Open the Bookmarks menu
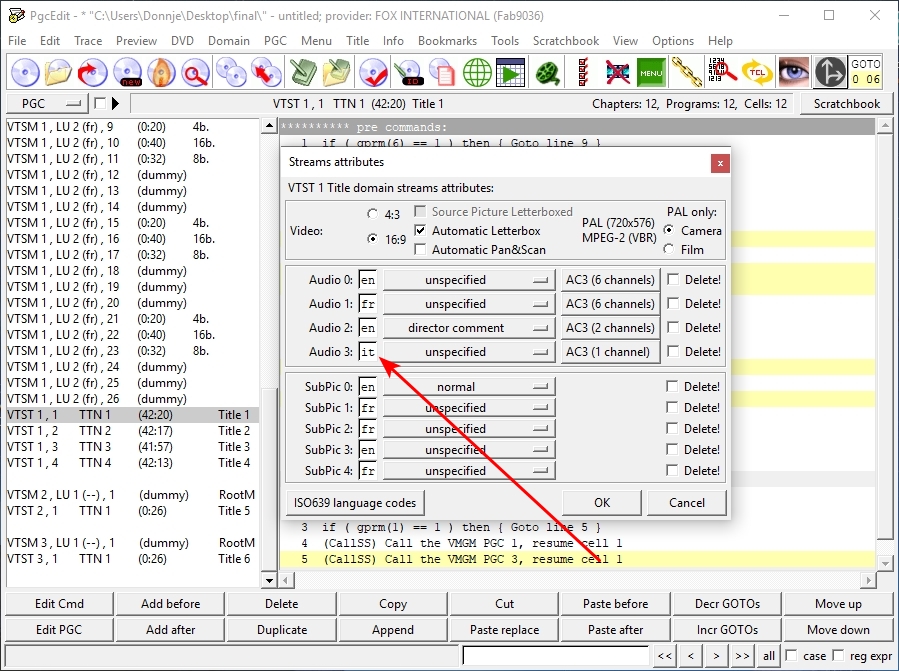The height and width of the screenshot is (671, 899). 447,41
